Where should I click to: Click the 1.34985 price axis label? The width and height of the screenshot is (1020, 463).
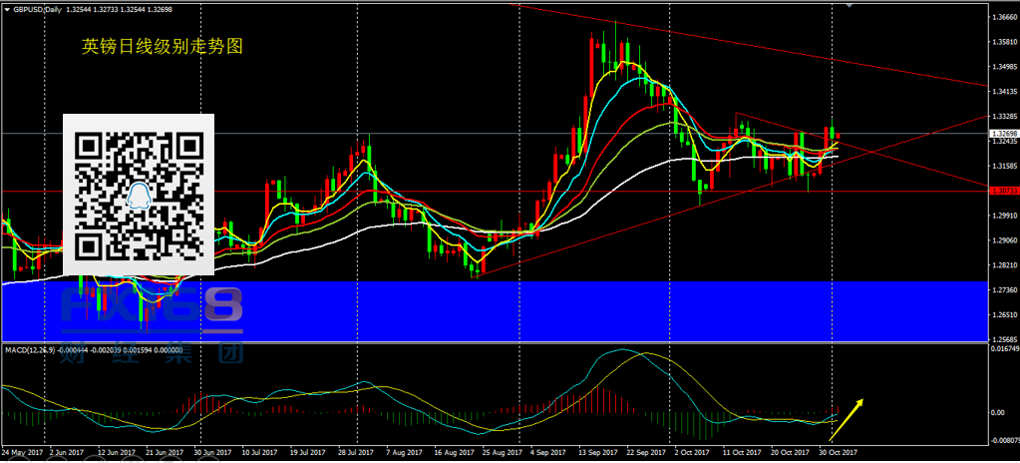1002,67
